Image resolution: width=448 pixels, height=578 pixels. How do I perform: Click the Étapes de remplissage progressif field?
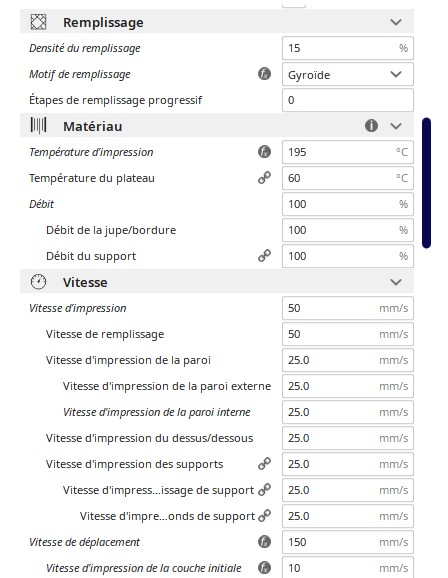[x=348, y=100]
